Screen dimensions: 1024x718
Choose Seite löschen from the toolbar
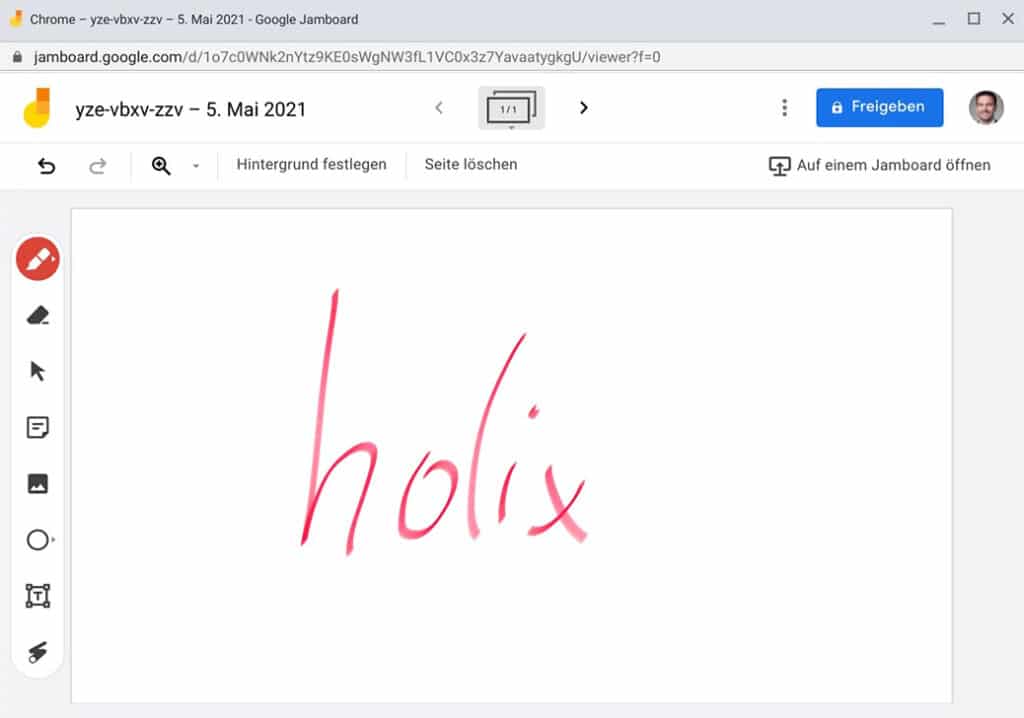pos(471,164)
